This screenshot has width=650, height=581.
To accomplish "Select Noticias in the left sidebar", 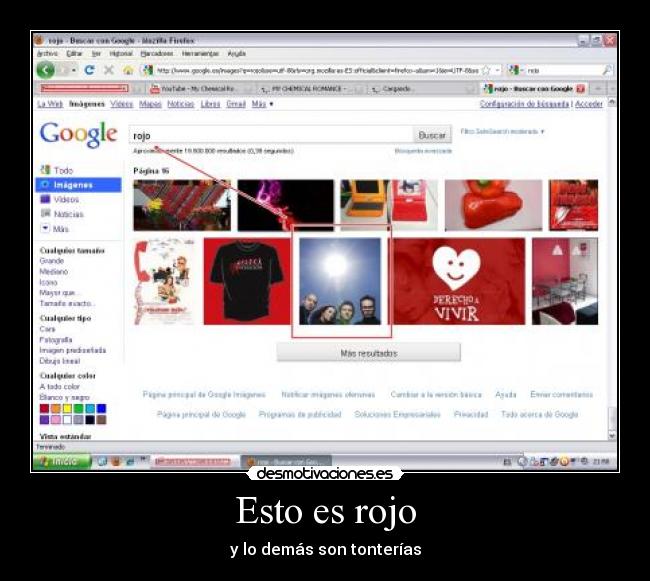I will coord(62,214).
